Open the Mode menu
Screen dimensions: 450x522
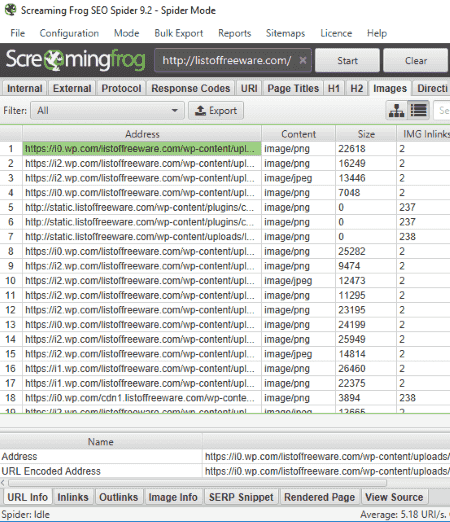coord(126,33)
